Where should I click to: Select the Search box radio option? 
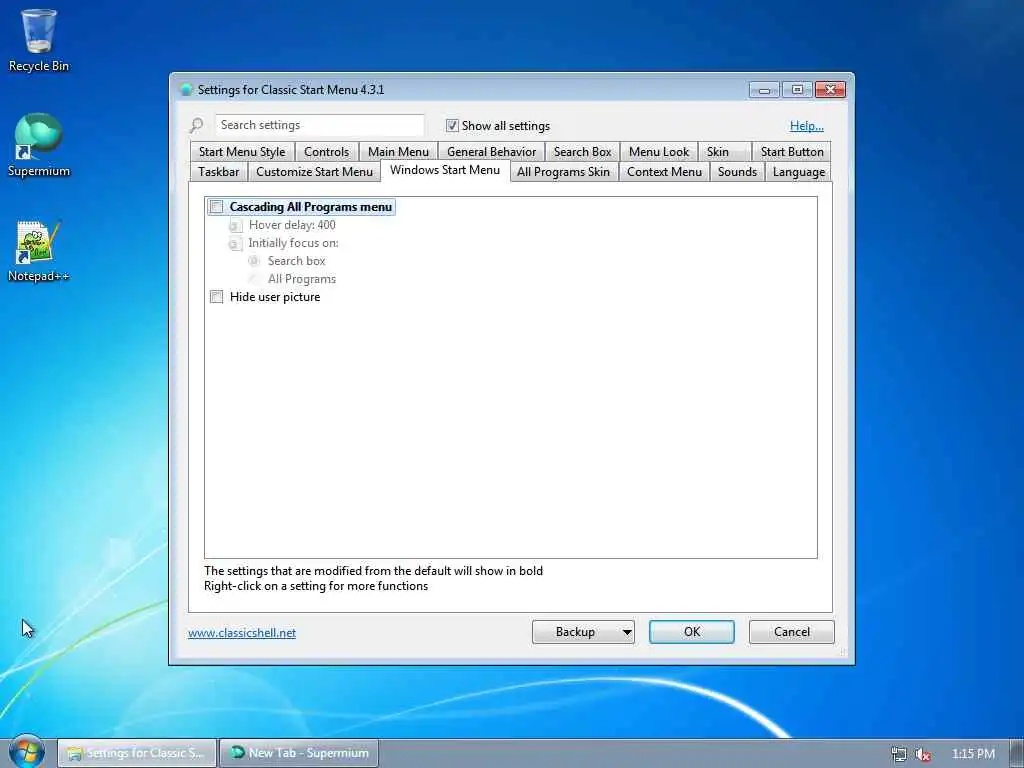pyautogui.click(x=254, y=261)
